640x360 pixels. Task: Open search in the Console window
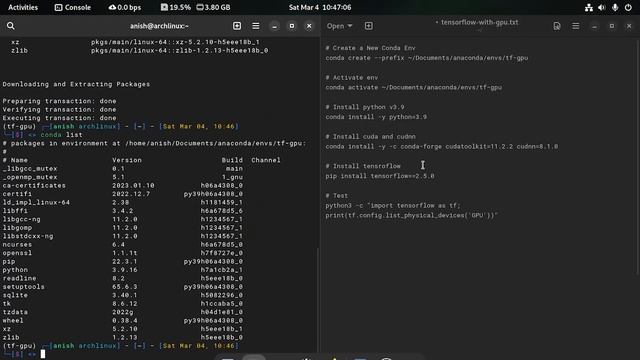pyautogui.click(x=11, y=26)
